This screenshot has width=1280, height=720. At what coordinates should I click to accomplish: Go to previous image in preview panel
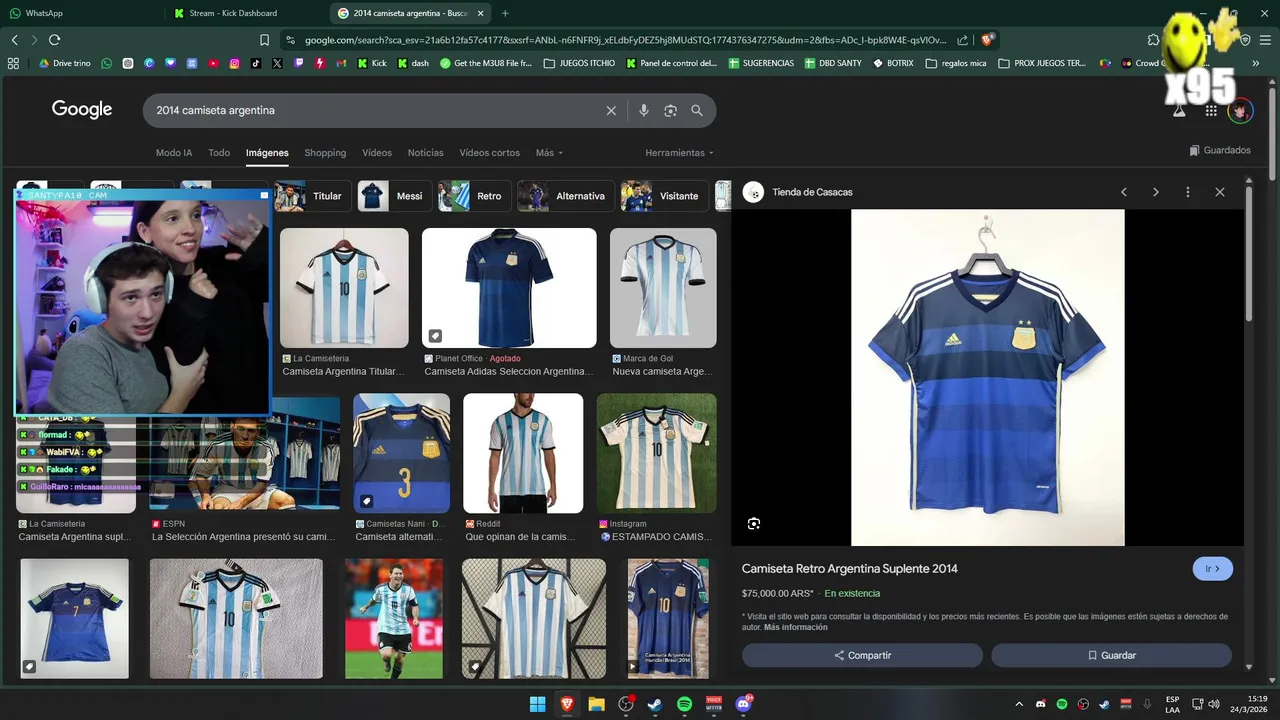[1124, 192]
